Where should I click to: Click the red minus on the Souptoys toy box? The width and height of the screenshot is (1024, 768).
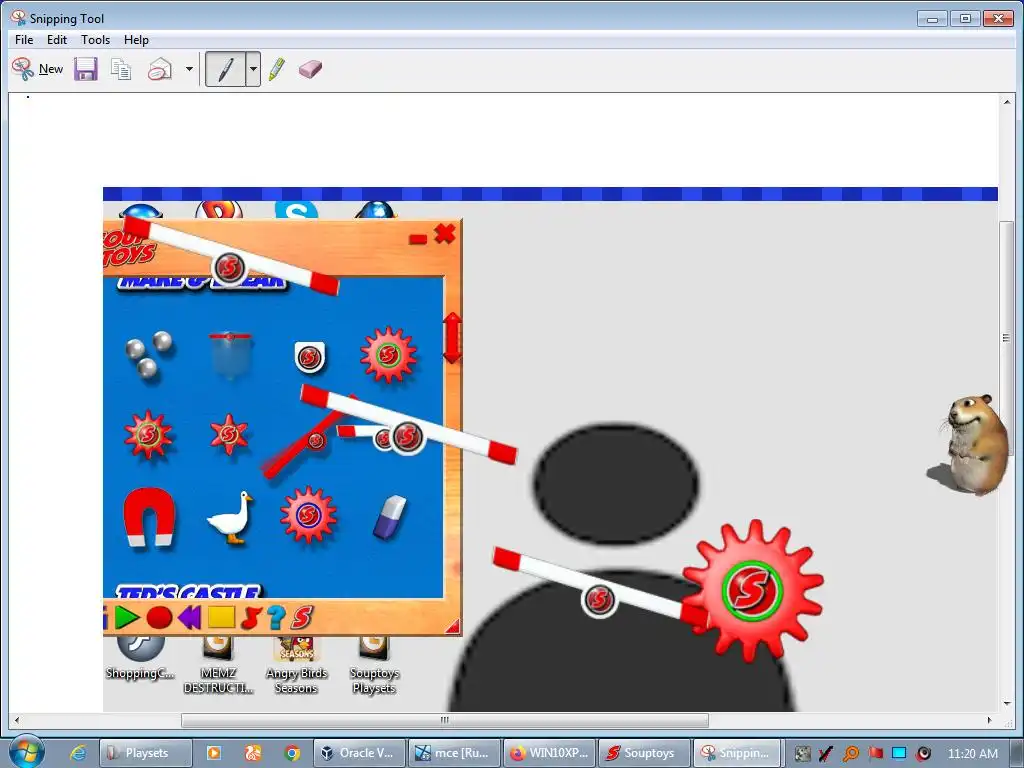coord(418,239)
